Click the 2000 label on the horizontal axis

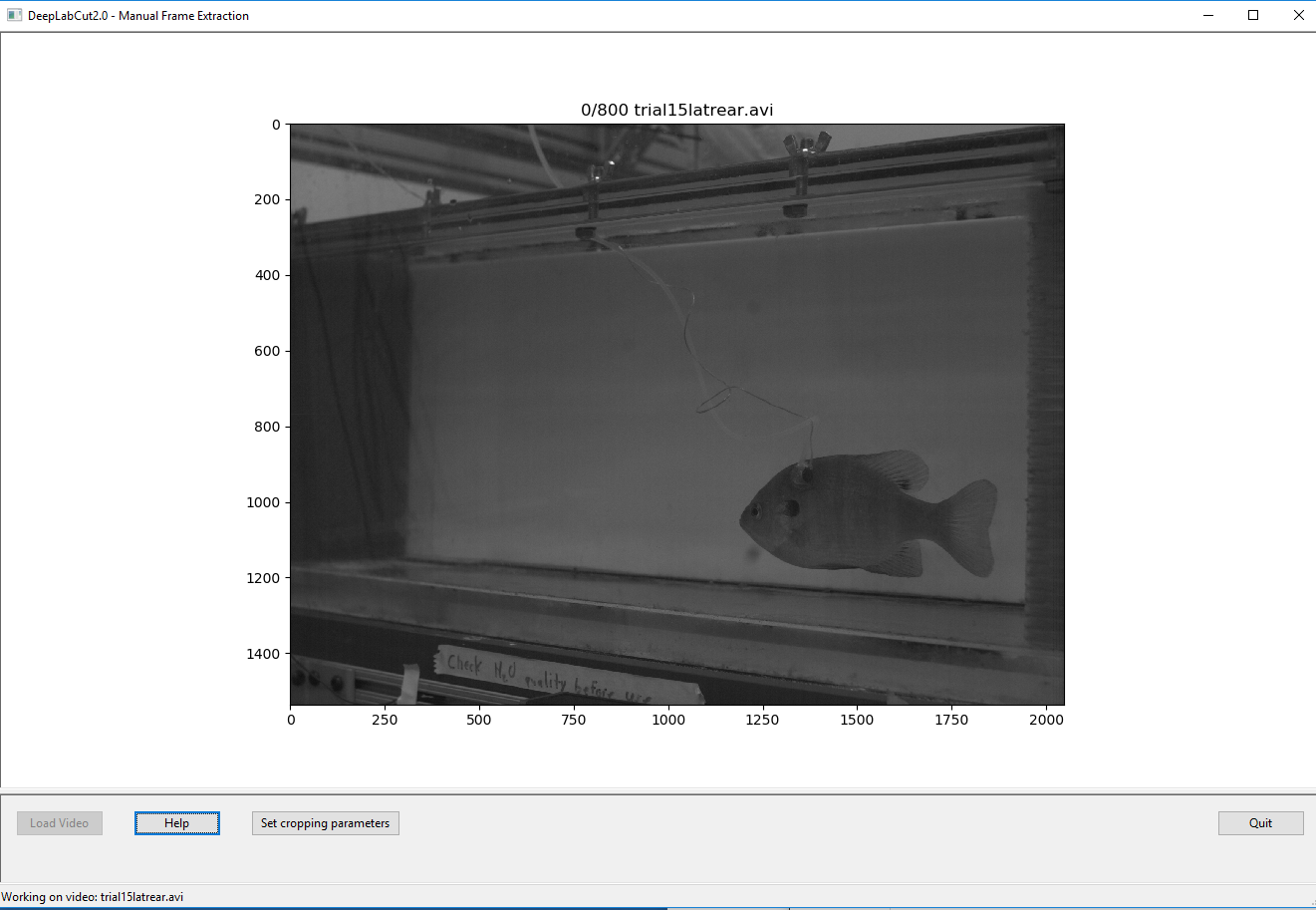click(1046, 719)
